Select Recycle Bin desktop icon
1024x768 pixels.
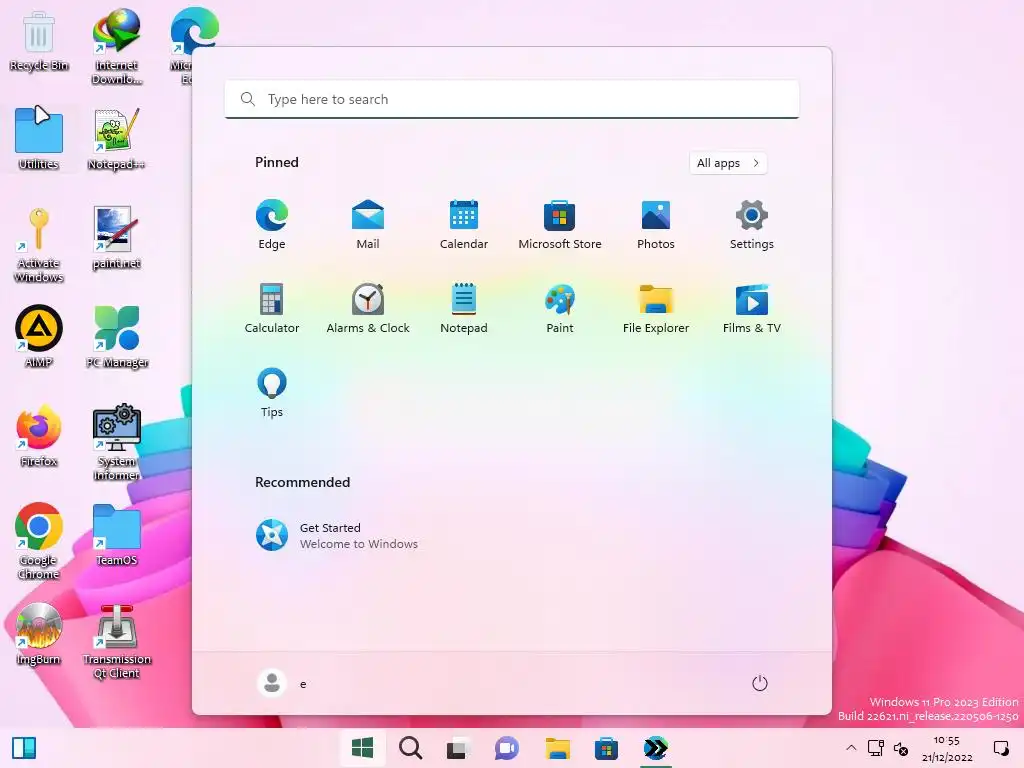click(39, 41)
